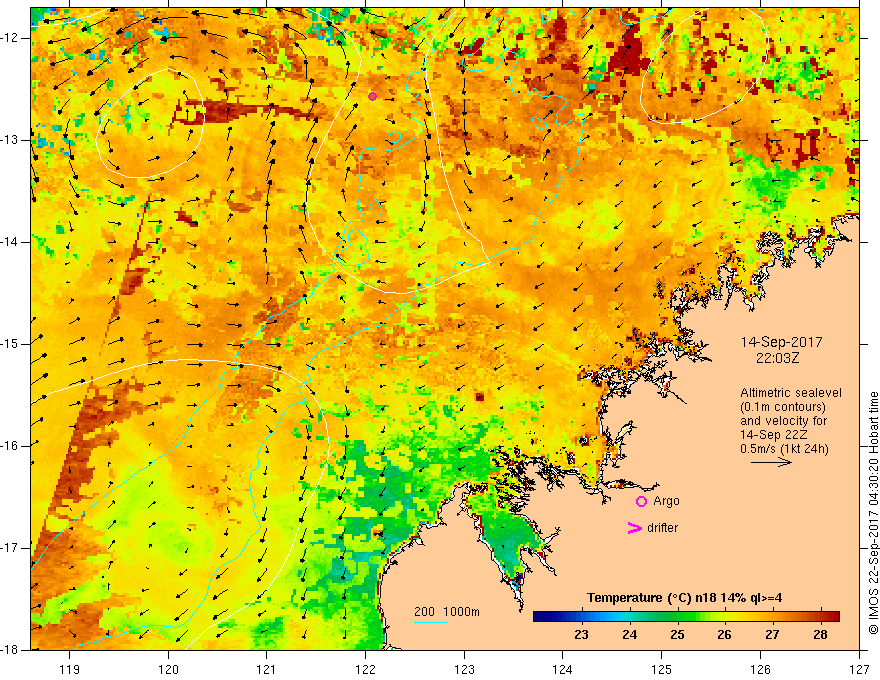Click the 'and velocity for' caption line
880x680 pixels.
783,421
